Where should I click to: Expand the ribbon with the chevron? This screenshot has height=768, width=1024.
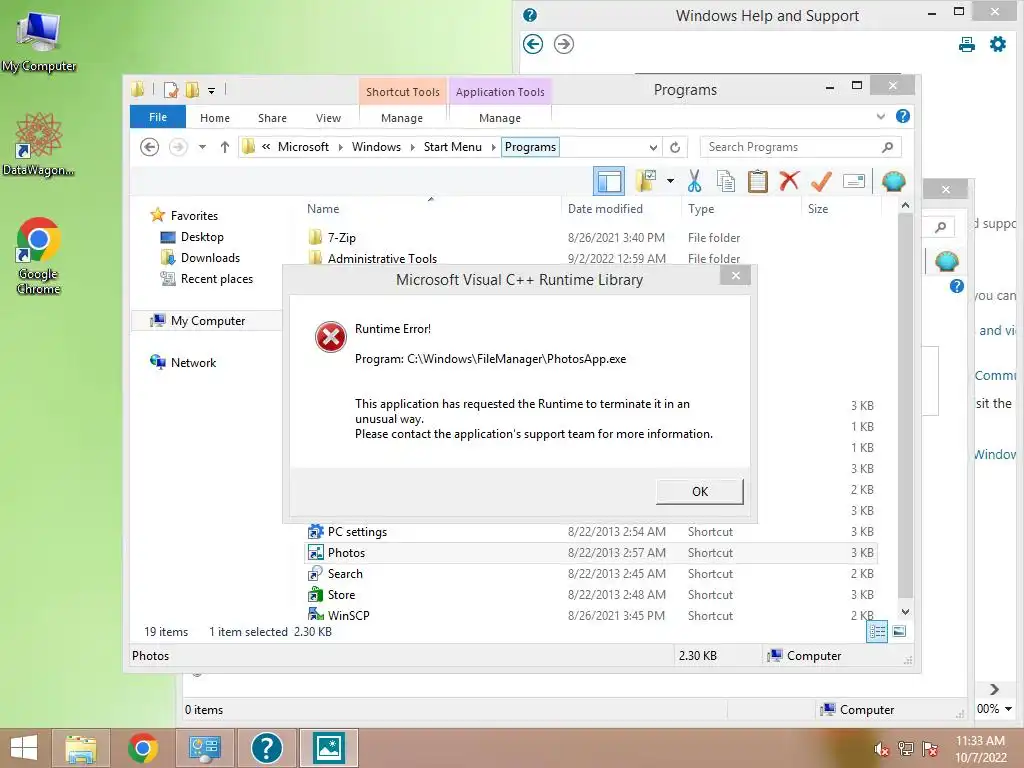point(880,117)
